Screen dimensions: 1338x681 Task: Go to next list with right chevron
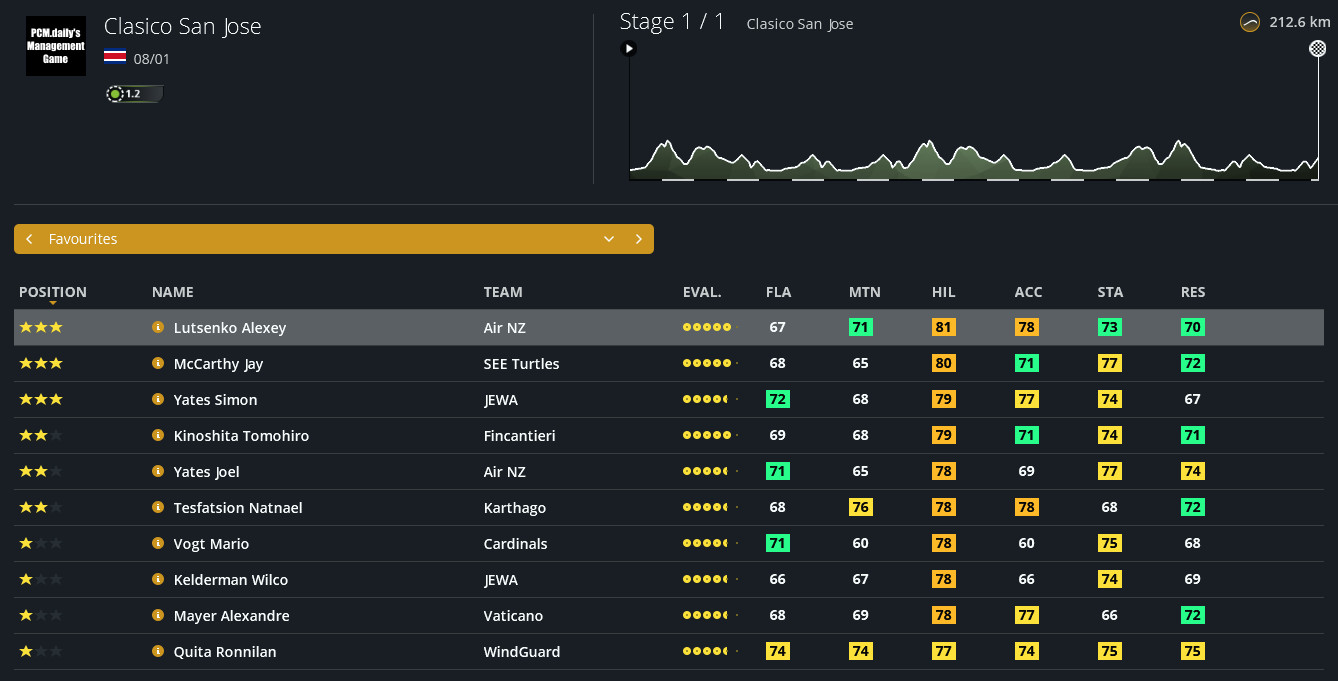click(638, 239)
